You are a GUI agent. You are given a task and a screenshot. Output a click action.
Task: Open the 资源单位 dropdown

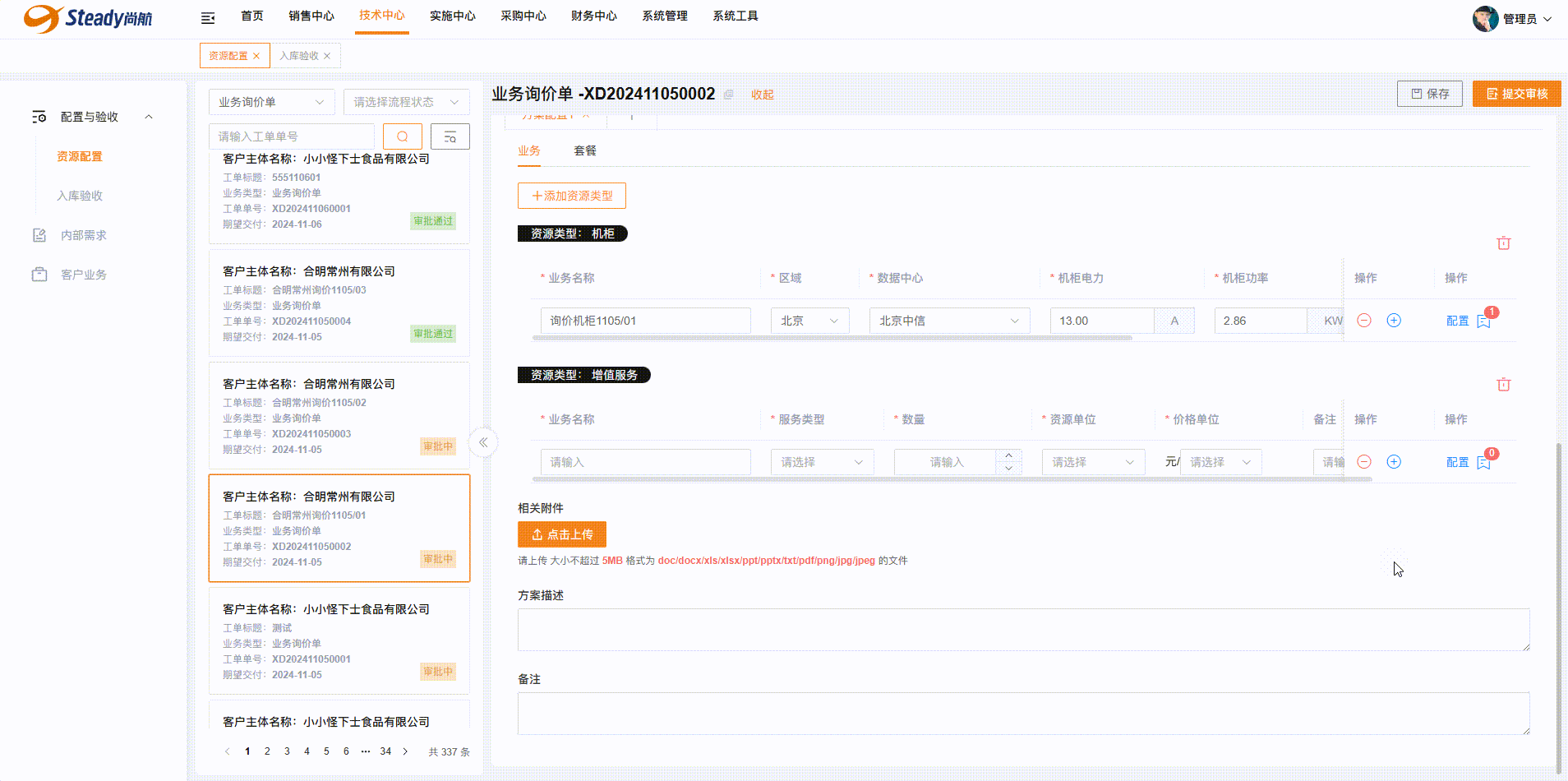point(1093,462)
